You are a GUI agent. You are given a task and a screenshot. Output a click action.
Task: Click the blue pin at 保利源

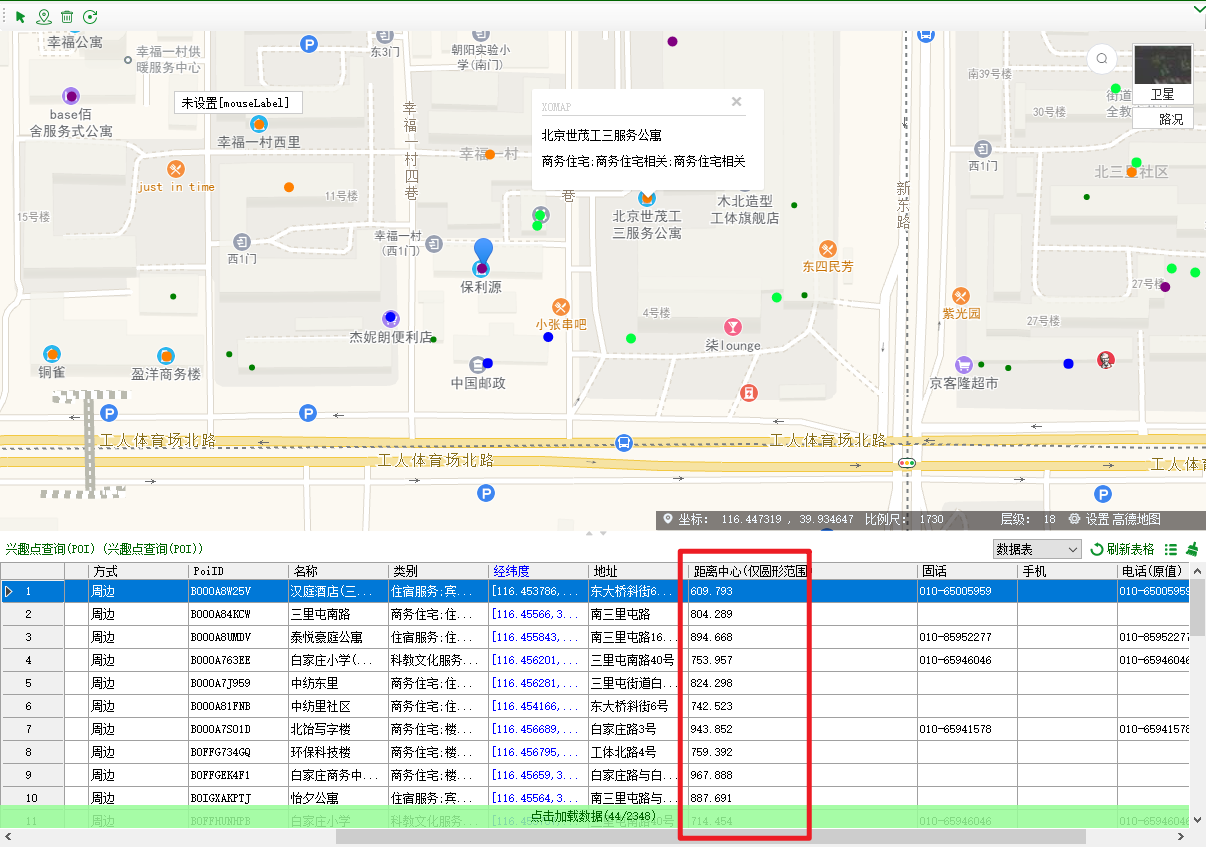point(483,252)
